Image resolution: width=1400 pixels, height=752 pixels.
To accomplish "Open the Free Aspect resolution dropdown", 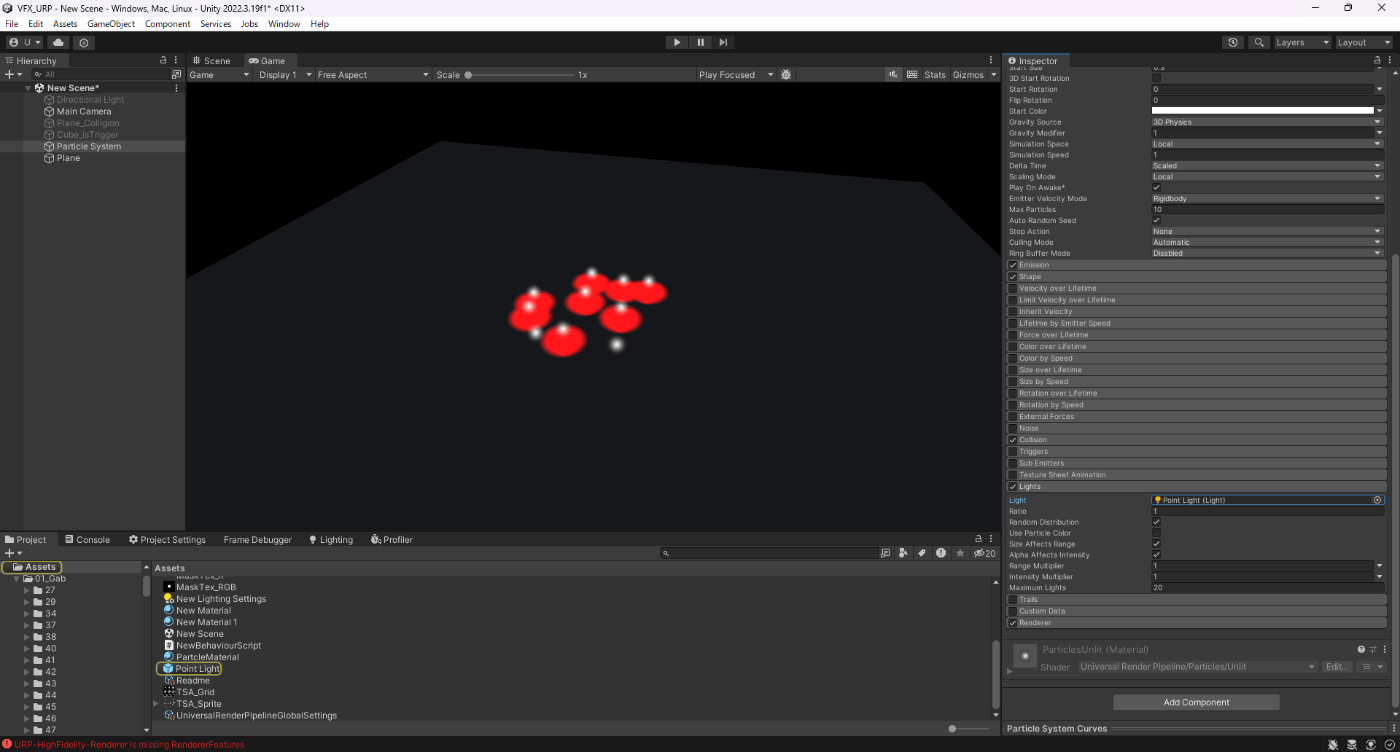I will 372,75.
